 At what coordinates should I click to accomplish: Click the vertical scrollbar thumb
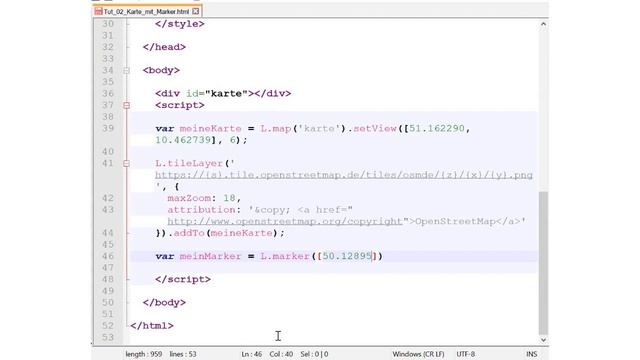point(543,263)
